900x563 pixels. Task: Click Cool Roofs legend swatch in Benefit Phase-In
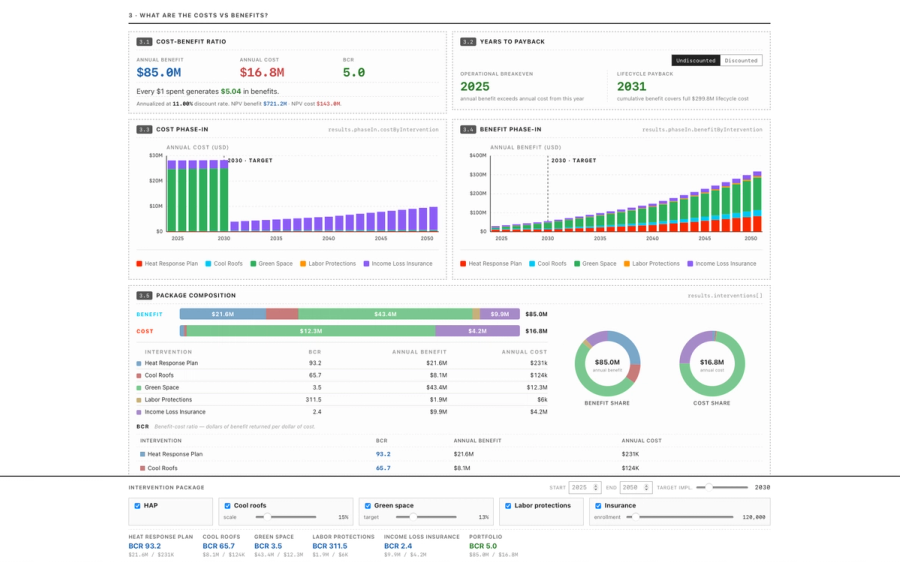(x=532, y=264)
